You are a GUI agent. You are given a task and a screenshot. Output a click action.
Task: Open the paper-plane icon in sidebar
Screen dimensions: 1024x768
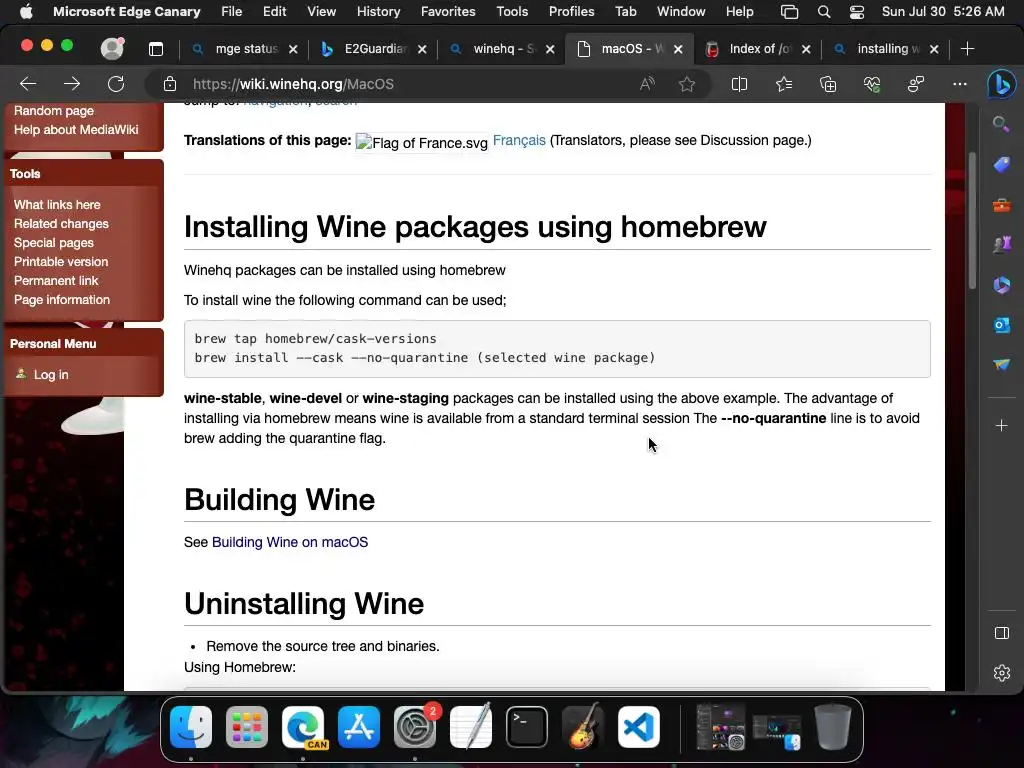tap(1001, 364)
